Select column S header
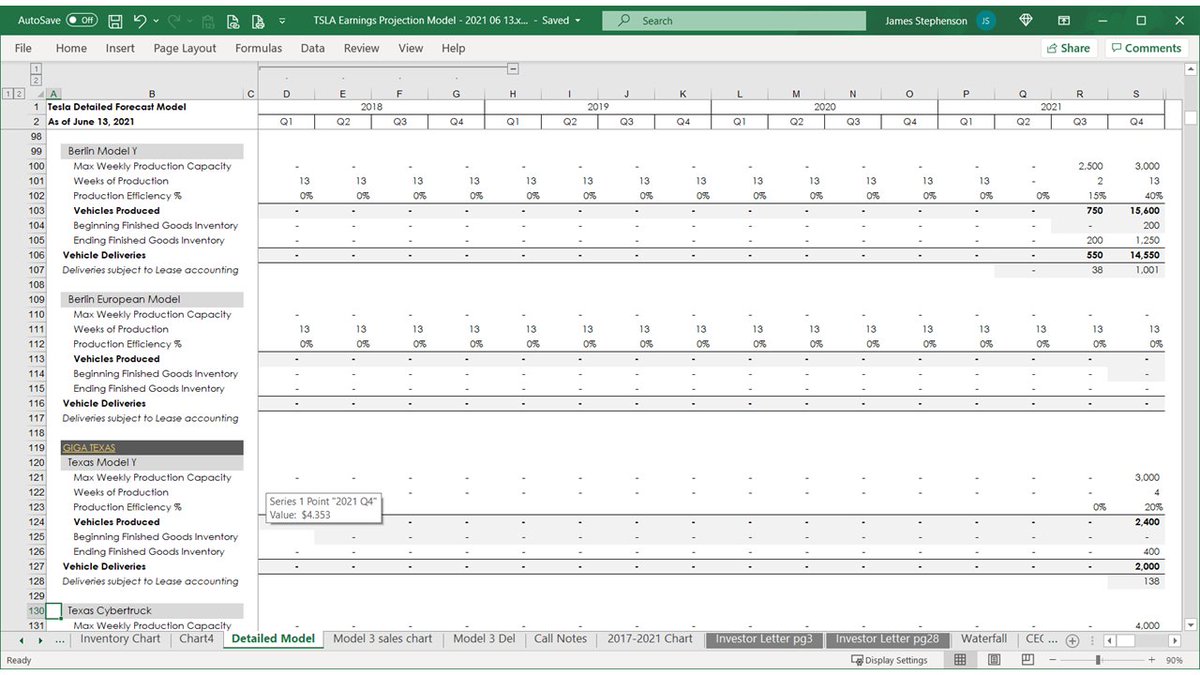This screenshot has height=675, width=1200. tap(1136, 93)
